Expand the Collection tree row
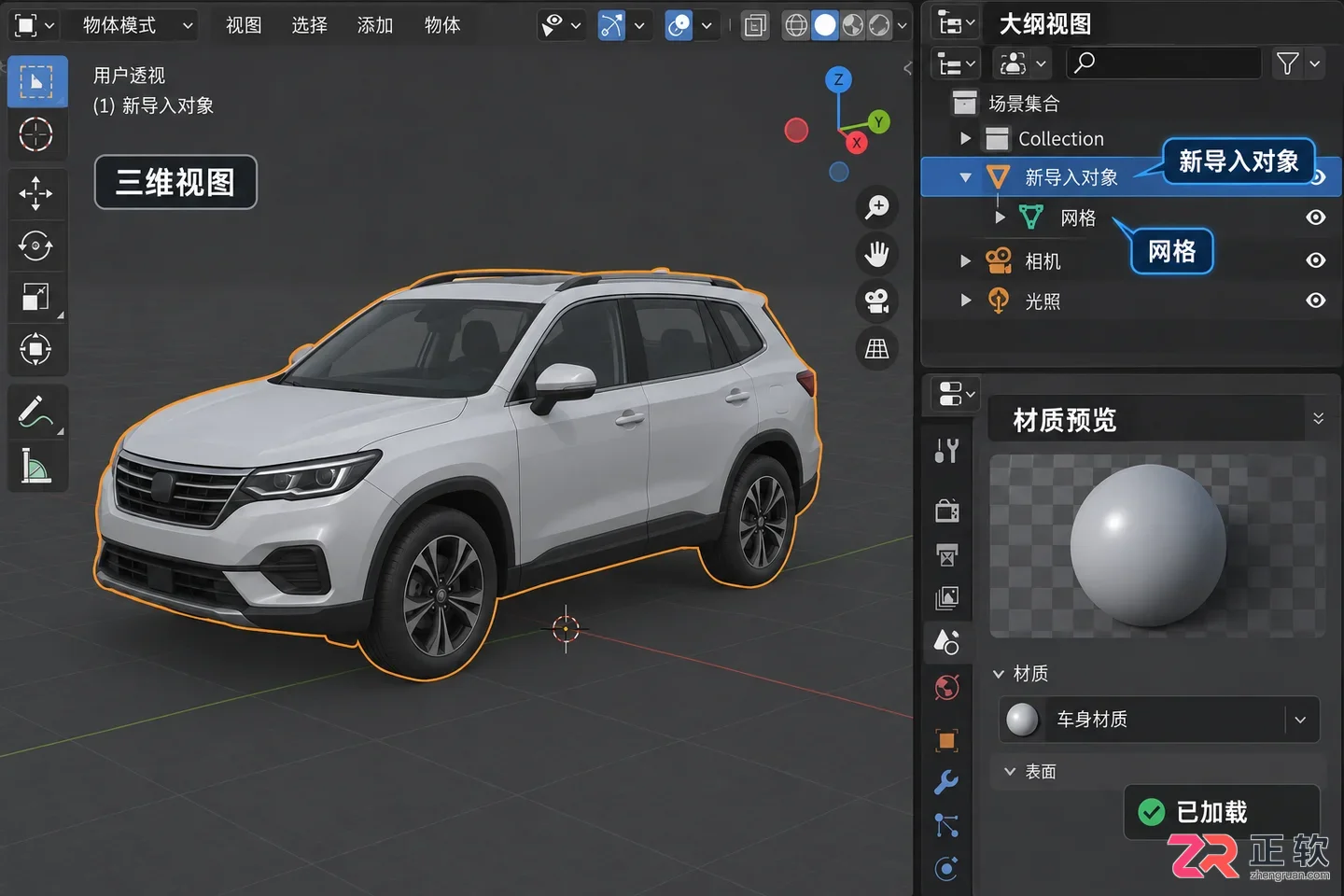The image size is (1344, 896). coord(966,138)
